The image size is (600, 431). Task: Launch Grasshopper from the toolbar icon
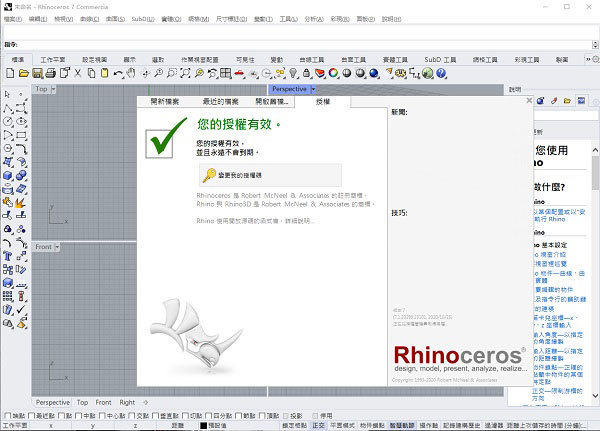(x=427, y=73)
